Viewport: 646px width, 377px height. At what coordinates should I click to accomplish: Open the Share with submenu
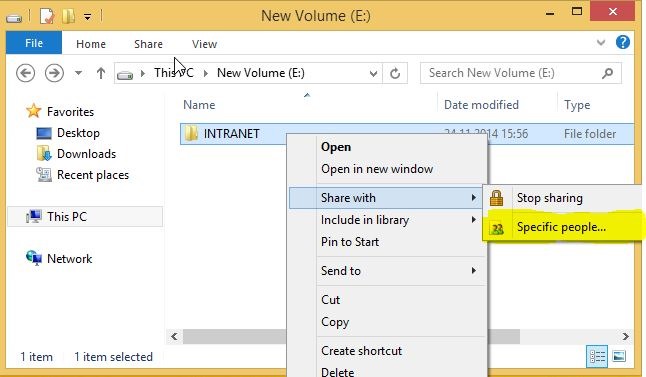(x=386, y=198)
